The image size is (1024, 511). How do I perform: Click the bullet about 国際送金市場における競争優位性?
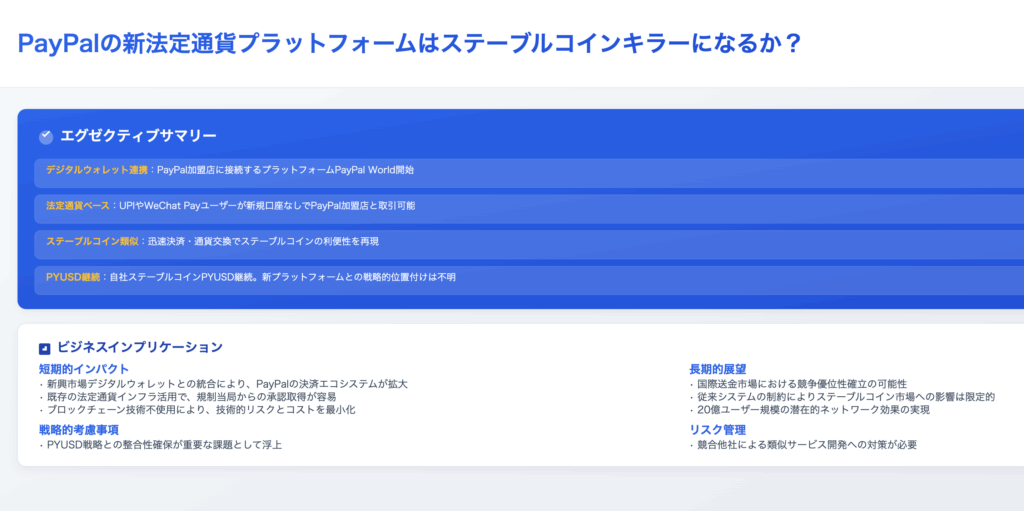tap(798, 384)
